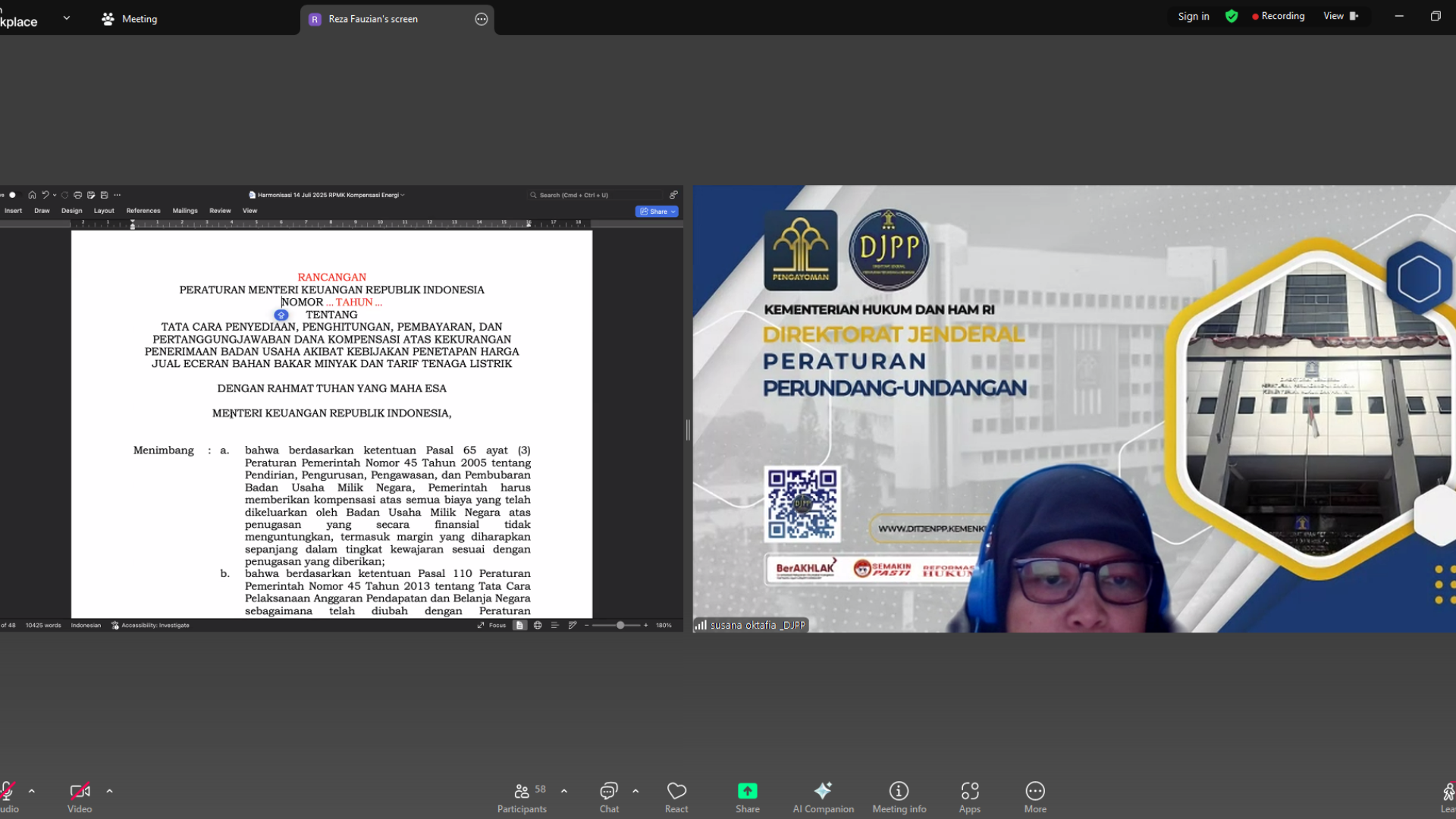
Task: Click the horizontal ruler indent marker
Action: coord(133,224)
